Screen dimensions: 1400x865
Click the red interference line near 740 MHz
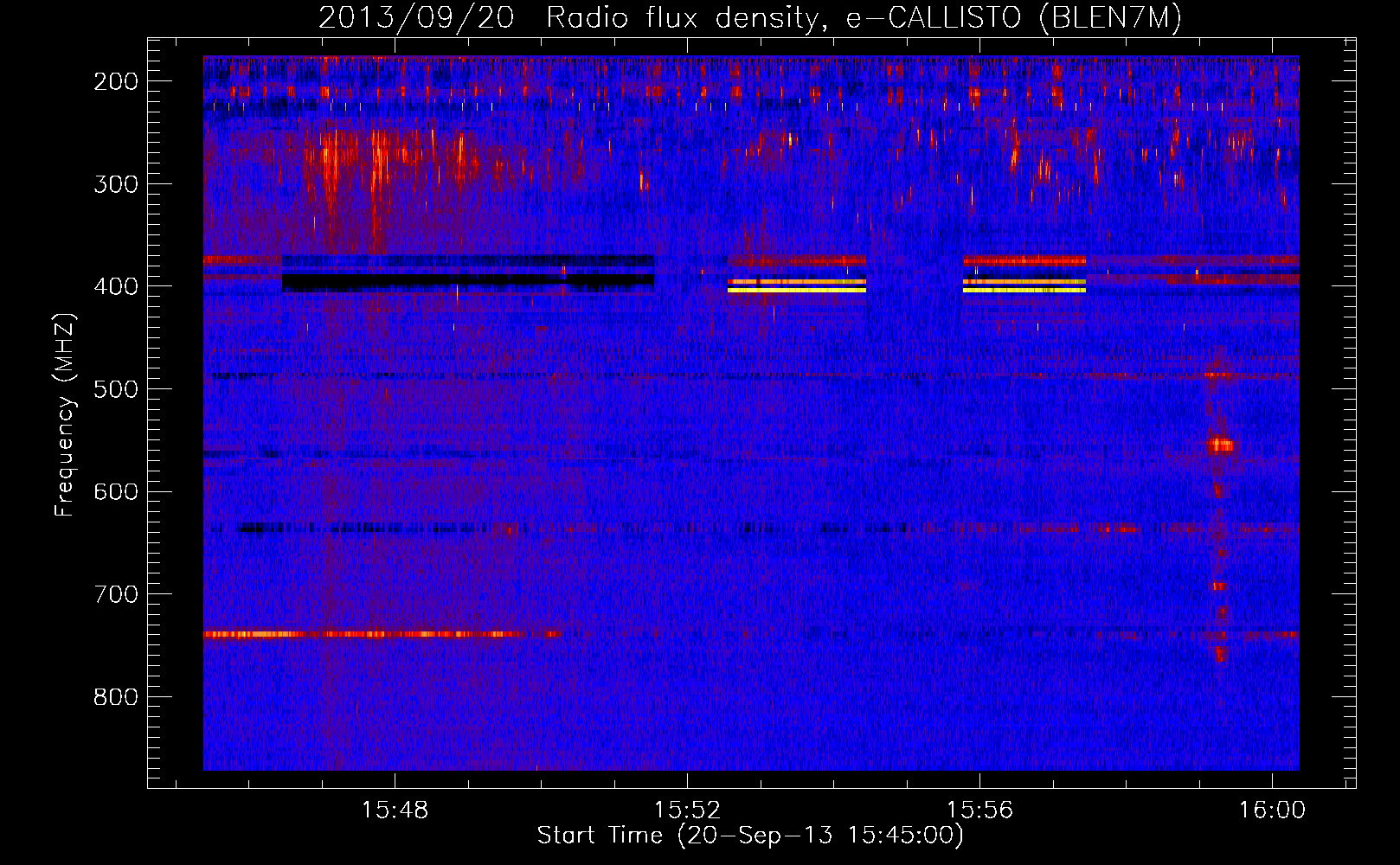coord(381,634)
